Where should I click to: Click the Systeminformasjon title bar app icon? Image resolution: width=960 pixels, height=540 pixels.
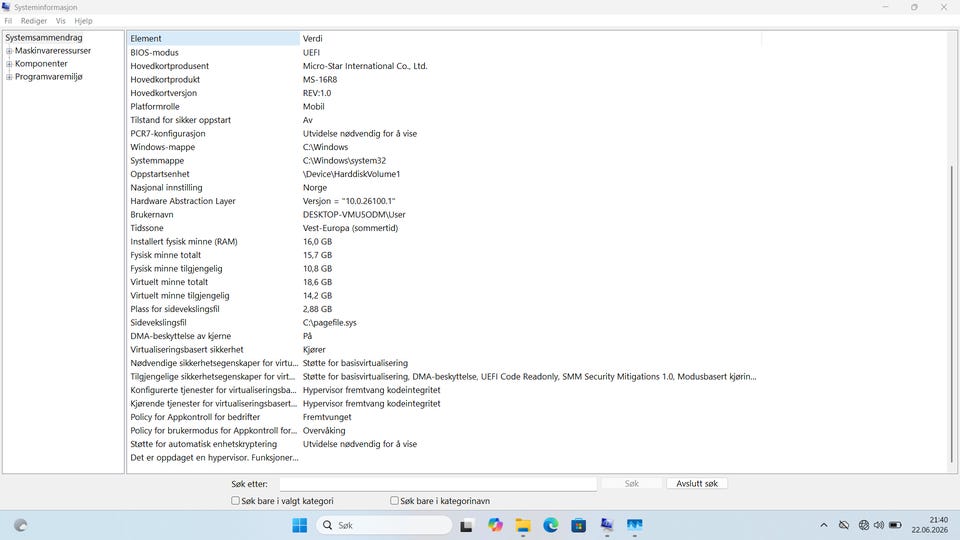pos(6,7)
